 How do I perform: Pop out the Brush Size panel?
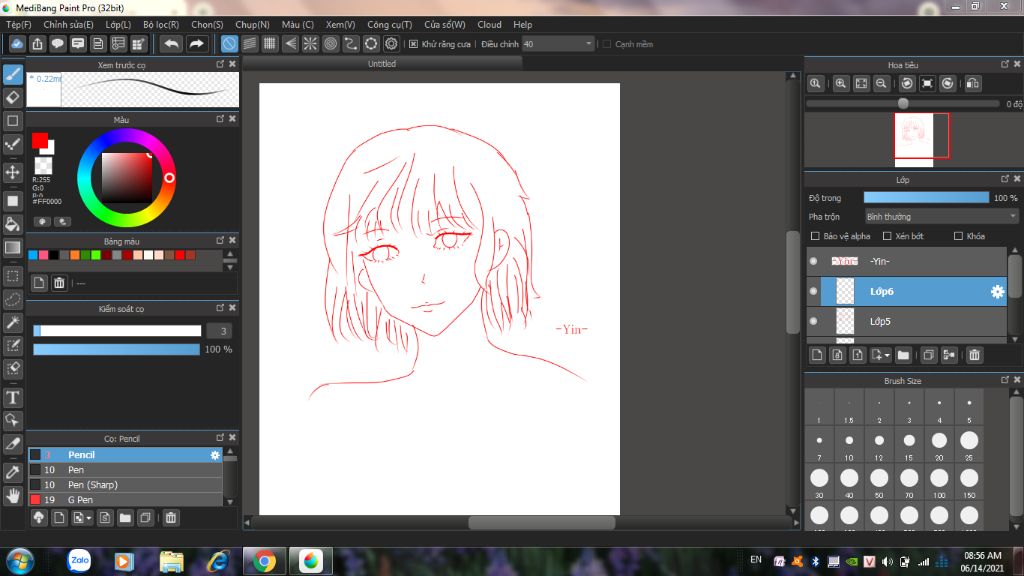pyautogui.click(x=1005, y=380)
